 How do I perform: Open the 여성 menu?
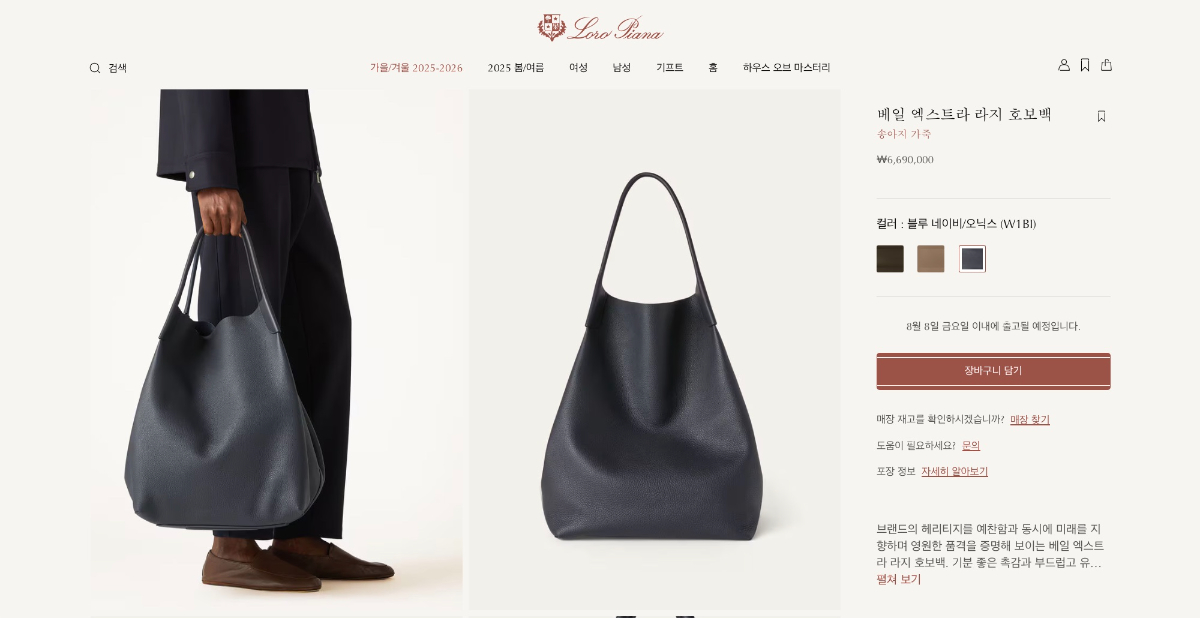[579, 68]
